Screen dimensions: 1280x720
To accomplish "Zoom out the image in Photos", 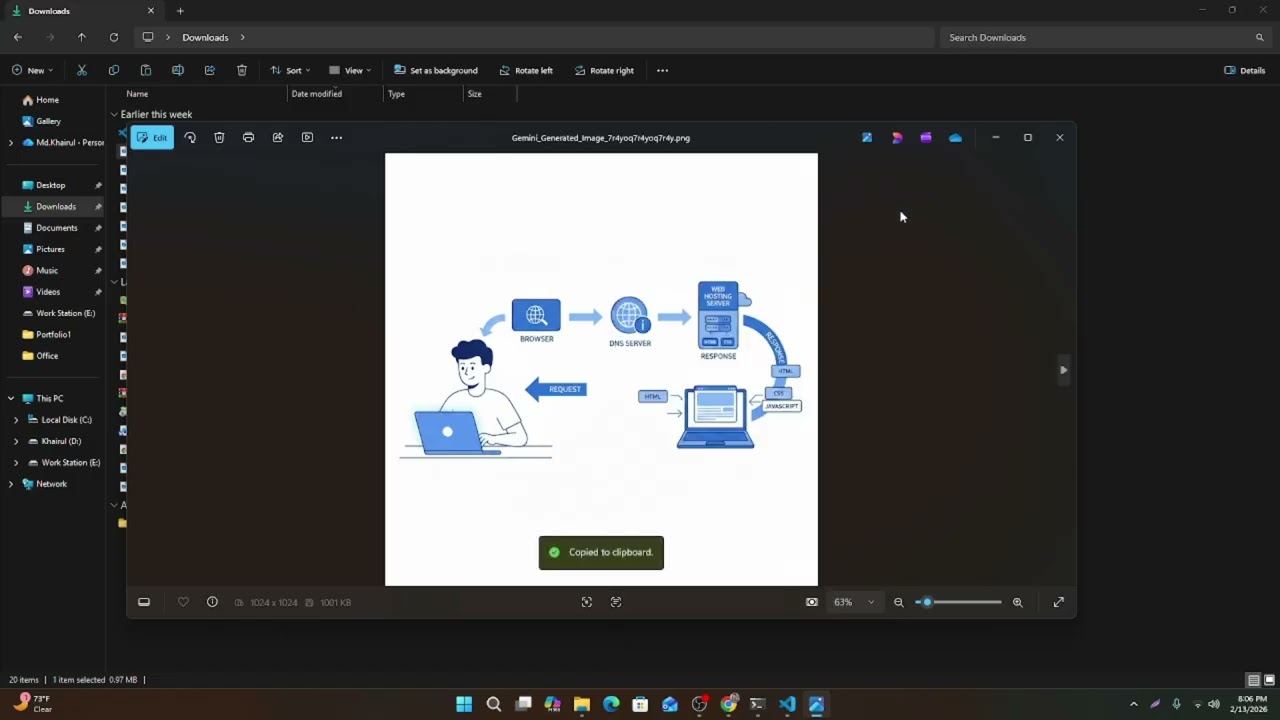I will pyautogui.click(x=898, y=602).
